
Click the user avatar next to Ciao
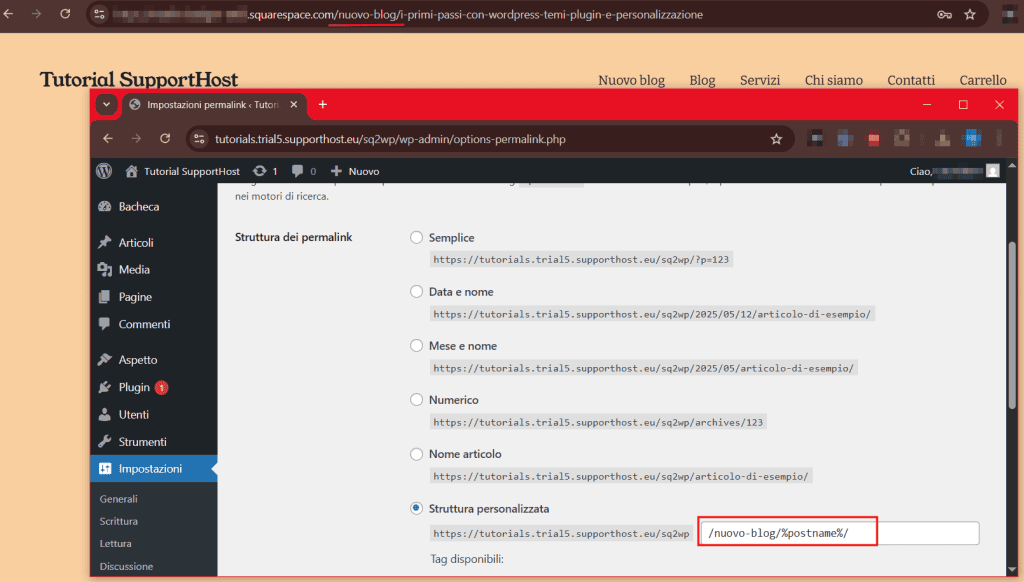993,171
